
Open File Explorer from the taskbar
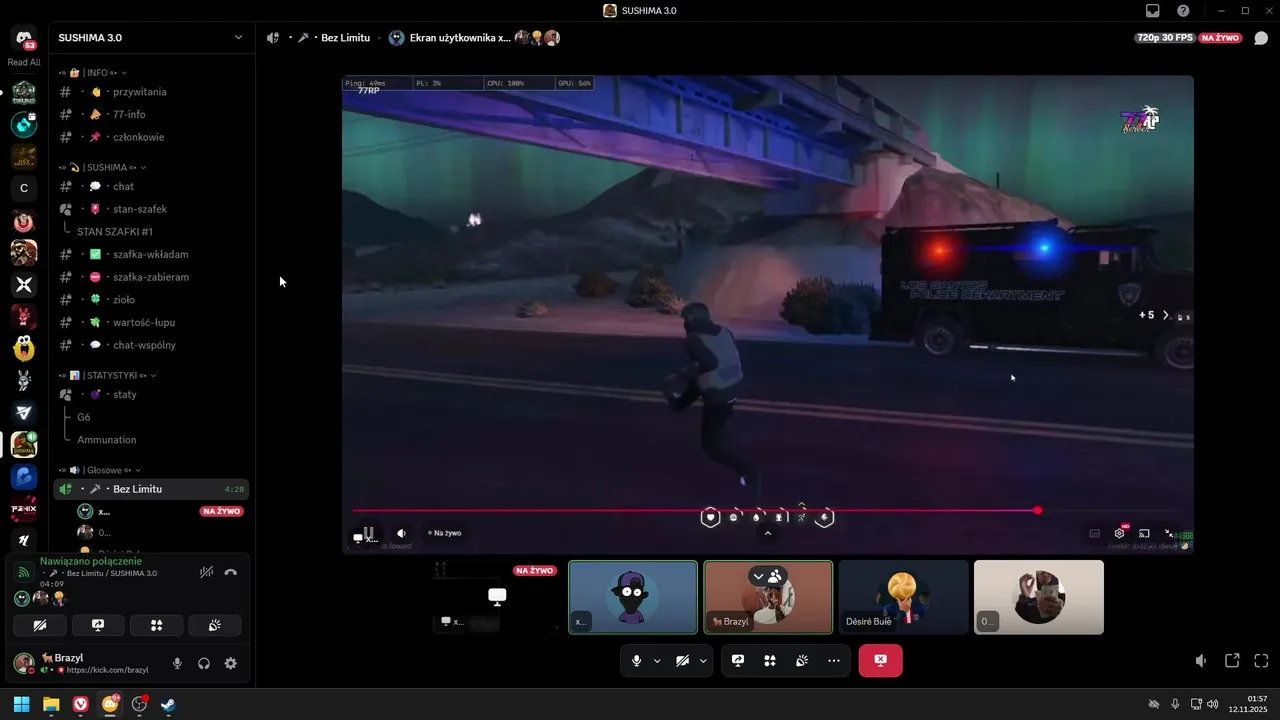(x=51, y=704)
